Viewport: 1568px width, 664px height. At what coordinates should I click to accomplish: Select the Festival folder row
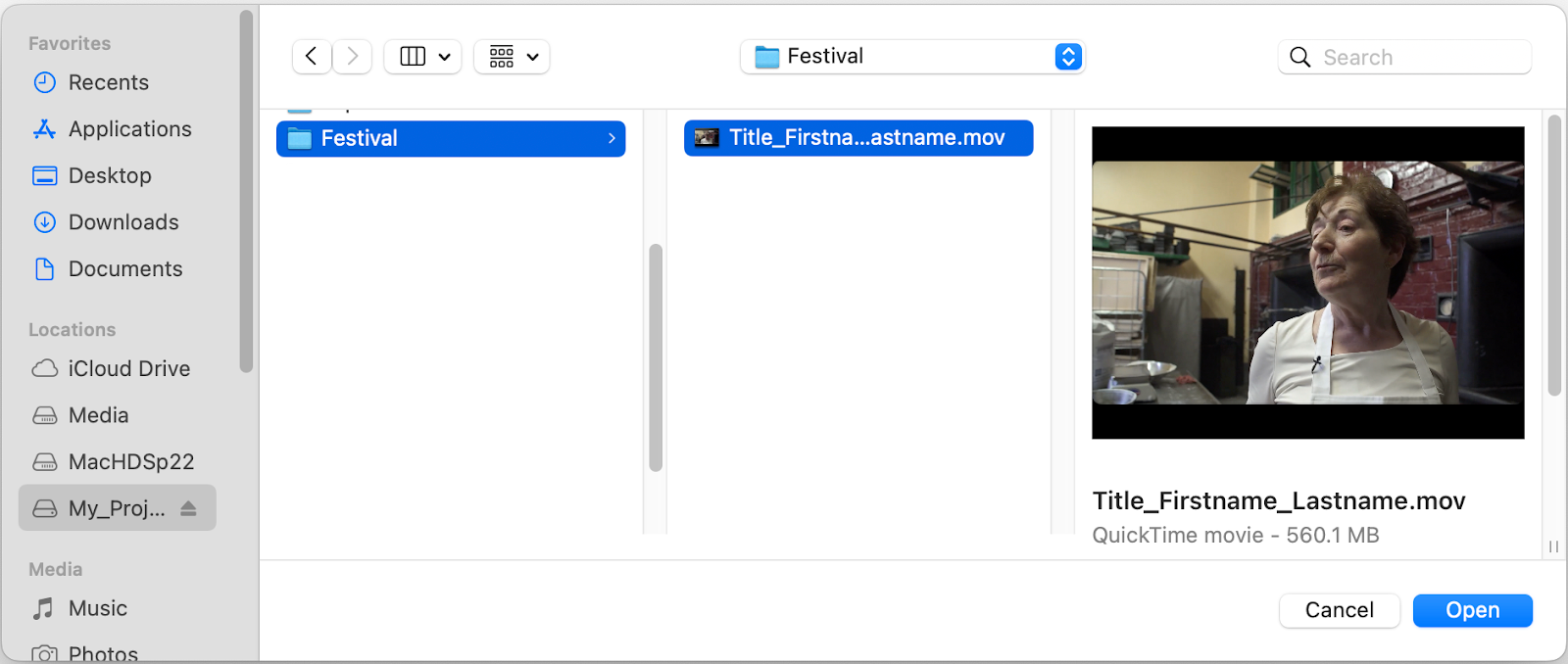click(x=451, y=138)
